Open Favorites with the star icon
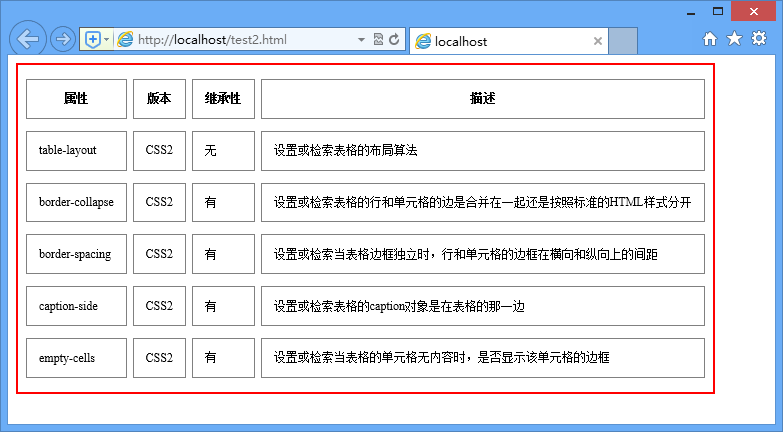The width and height of the screenshot is (783, 432). tap(734, 39)
